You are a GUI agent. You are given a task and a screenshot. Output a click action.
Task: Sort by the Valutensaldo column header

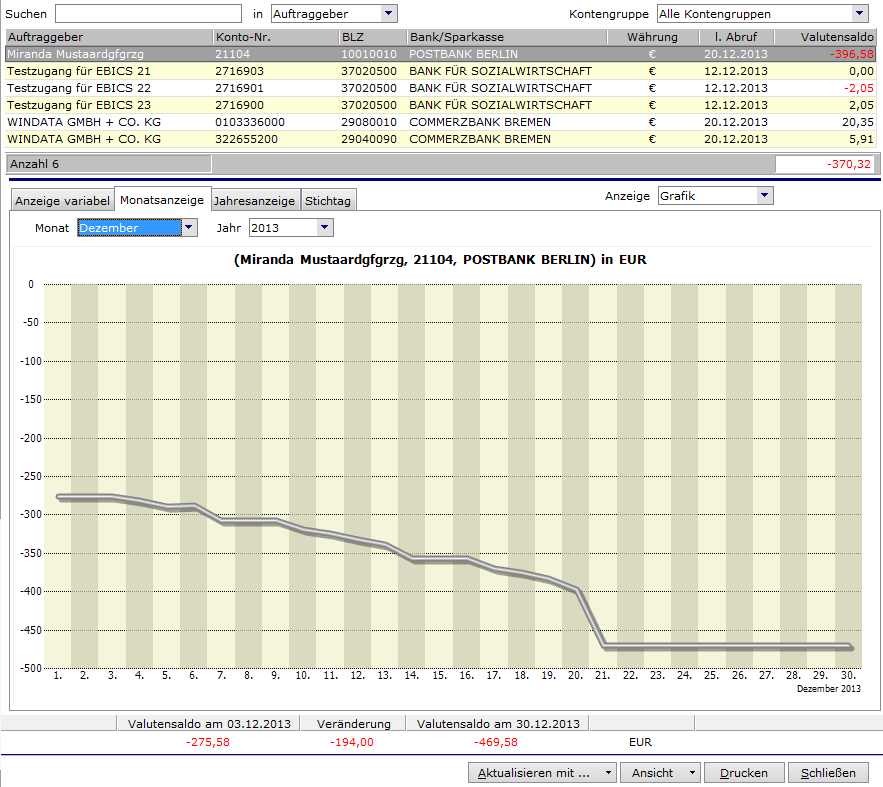pyautogui.click(x=825, y=37)
